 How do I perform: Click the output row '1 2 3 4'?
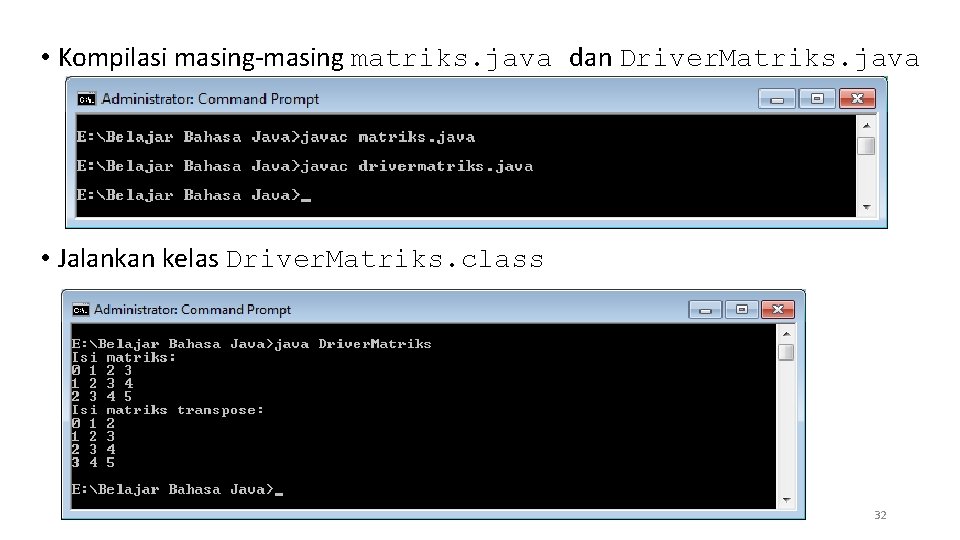point(102,384)
